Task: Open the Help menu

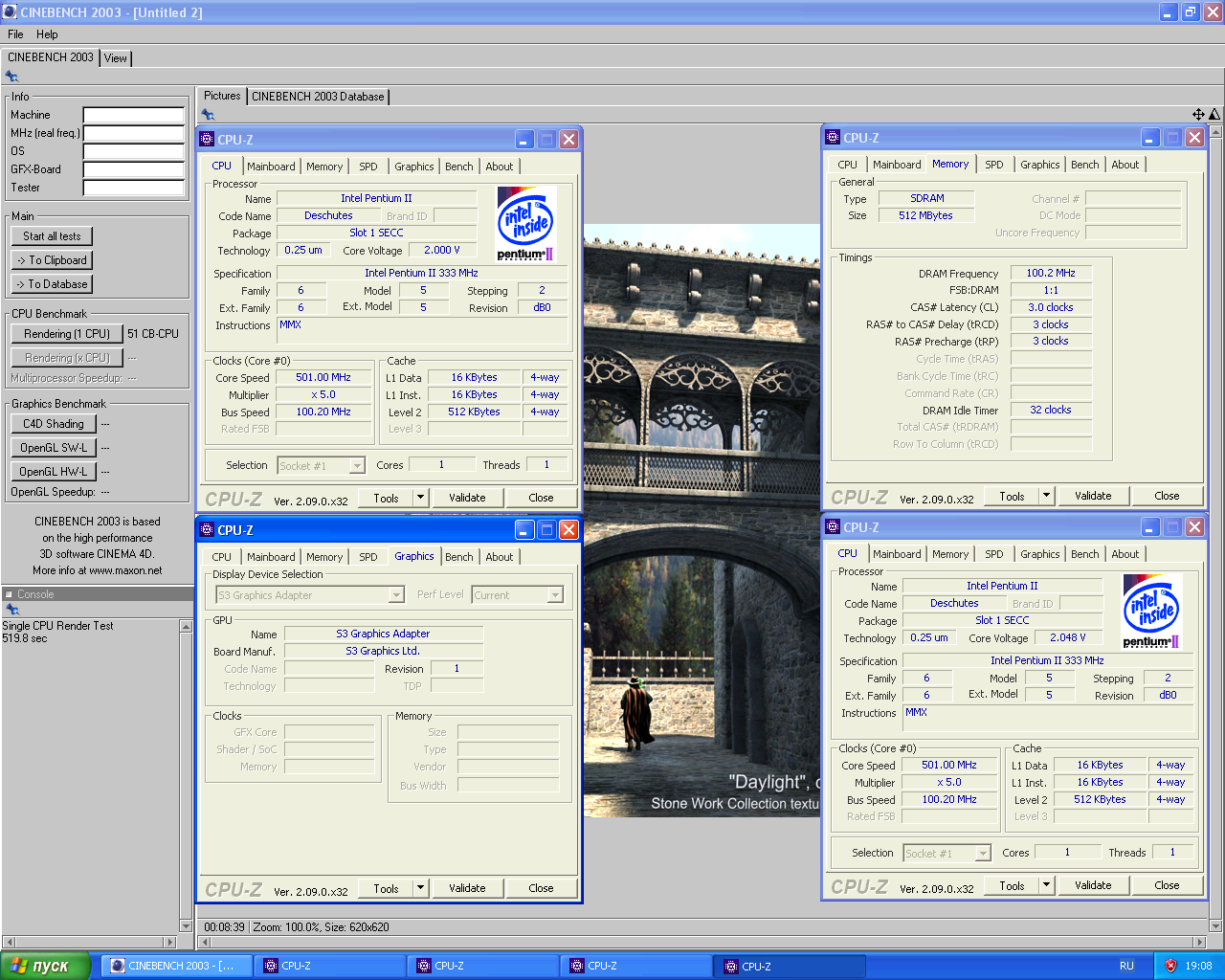Action: pos(47,34)
